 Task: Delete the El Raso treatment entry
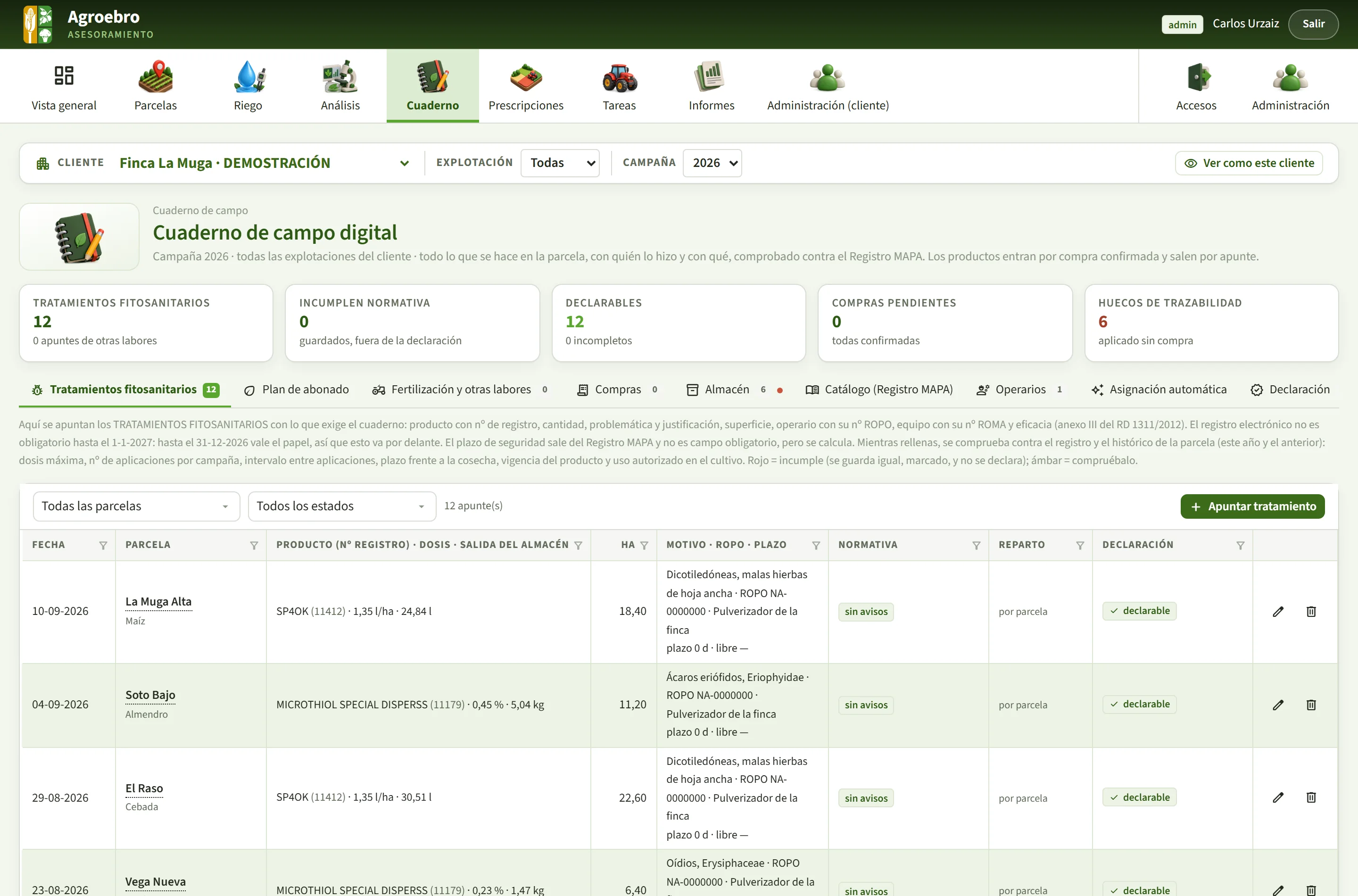[1311, 797]
